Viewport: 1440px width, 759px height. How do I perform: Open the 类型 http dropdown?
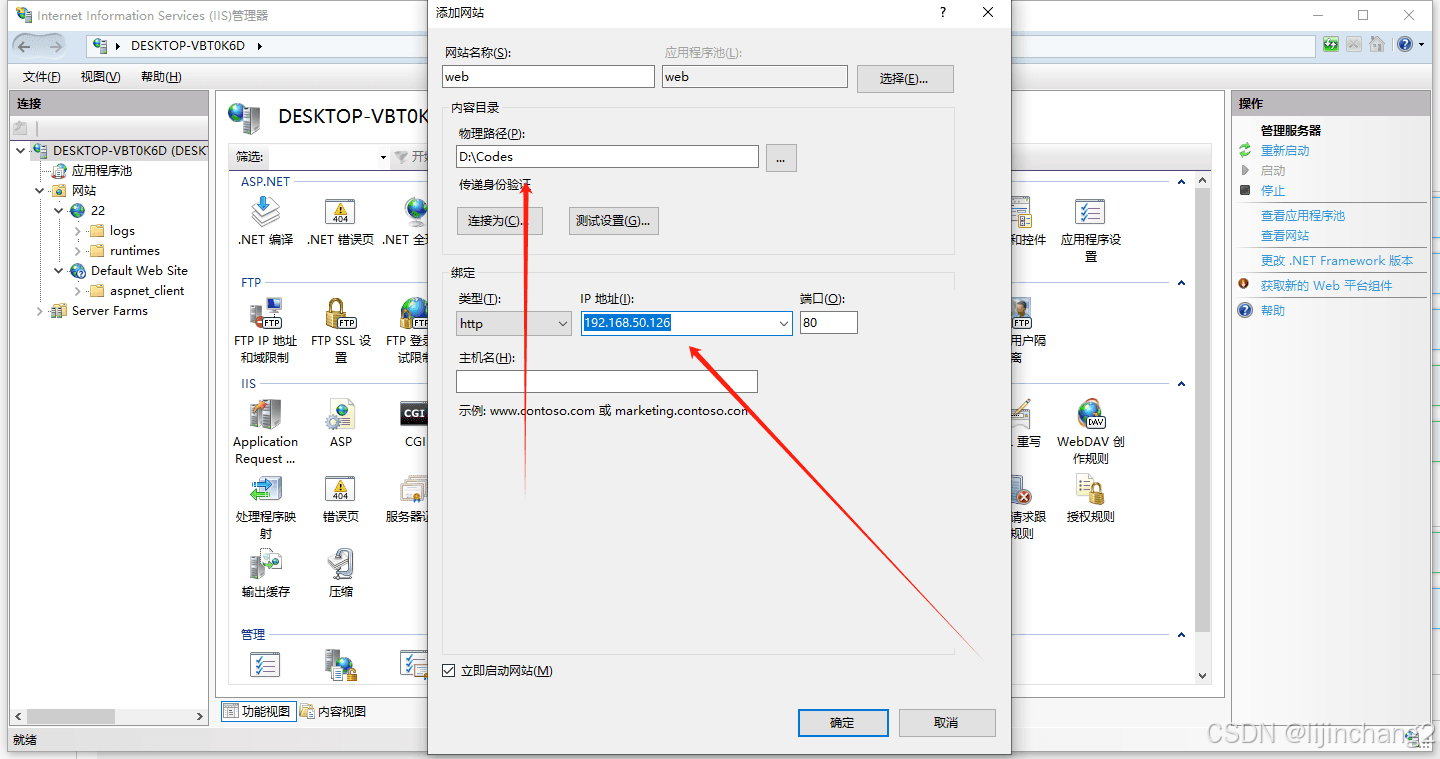point(514,323)
